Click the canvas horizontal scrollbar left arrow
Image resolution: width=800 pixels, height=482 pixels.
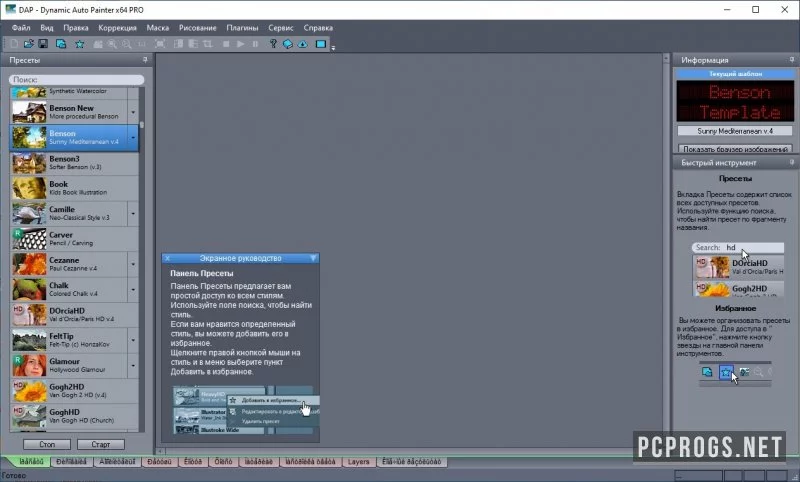click(160, 451)
